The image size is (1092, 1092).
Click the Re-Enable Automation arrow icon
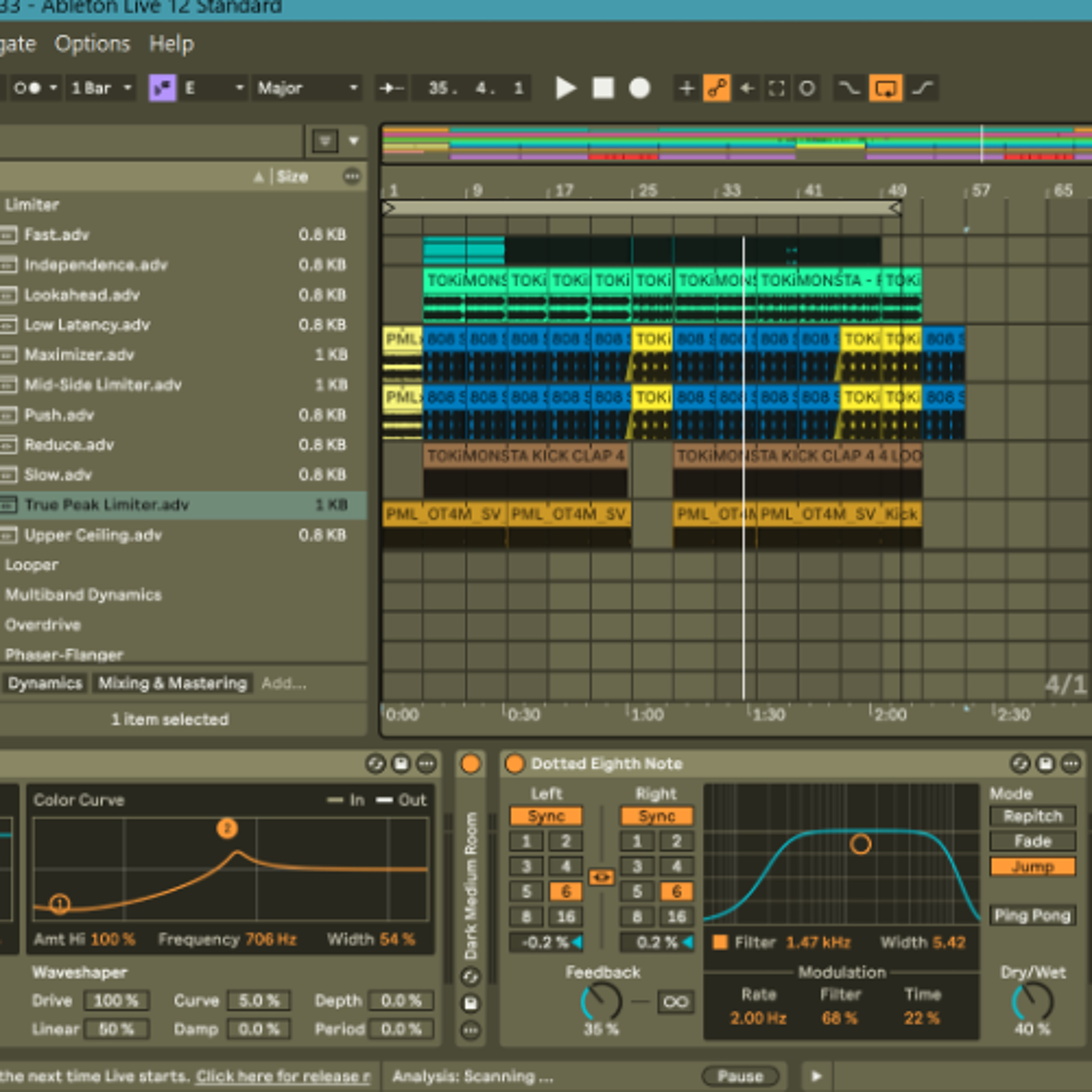coord(747,88)
